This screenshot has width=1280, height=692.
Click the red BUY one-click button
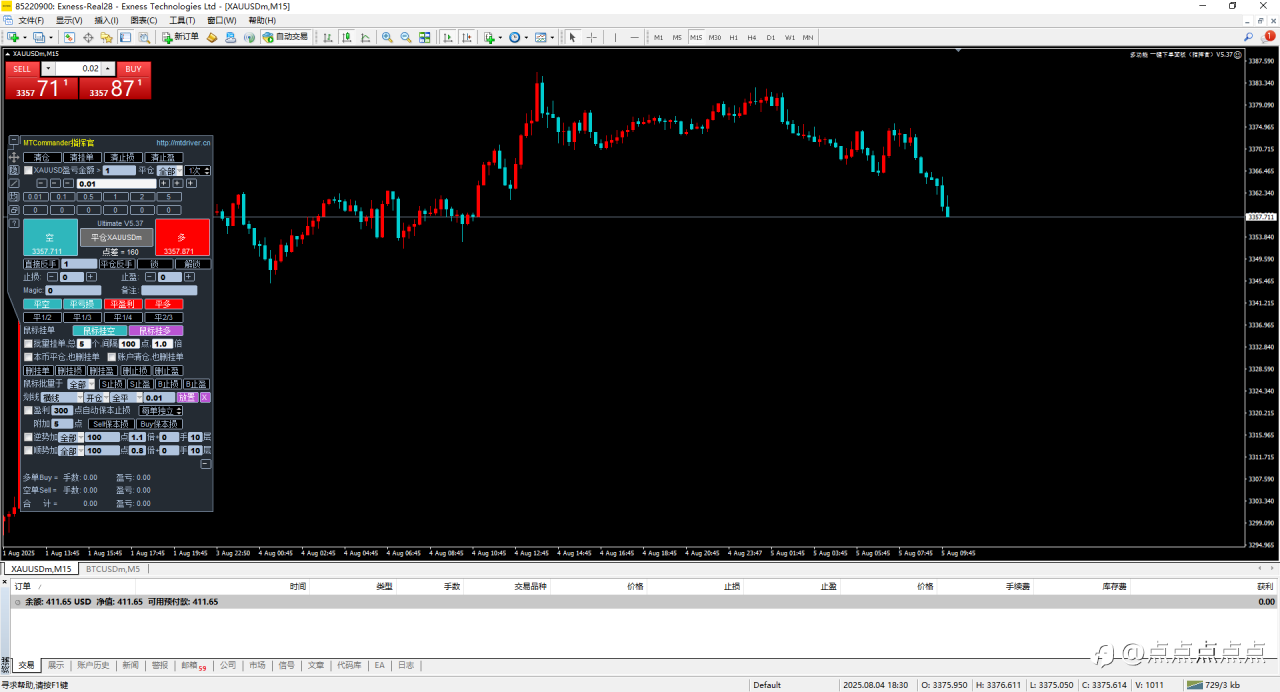pos(133,69)
